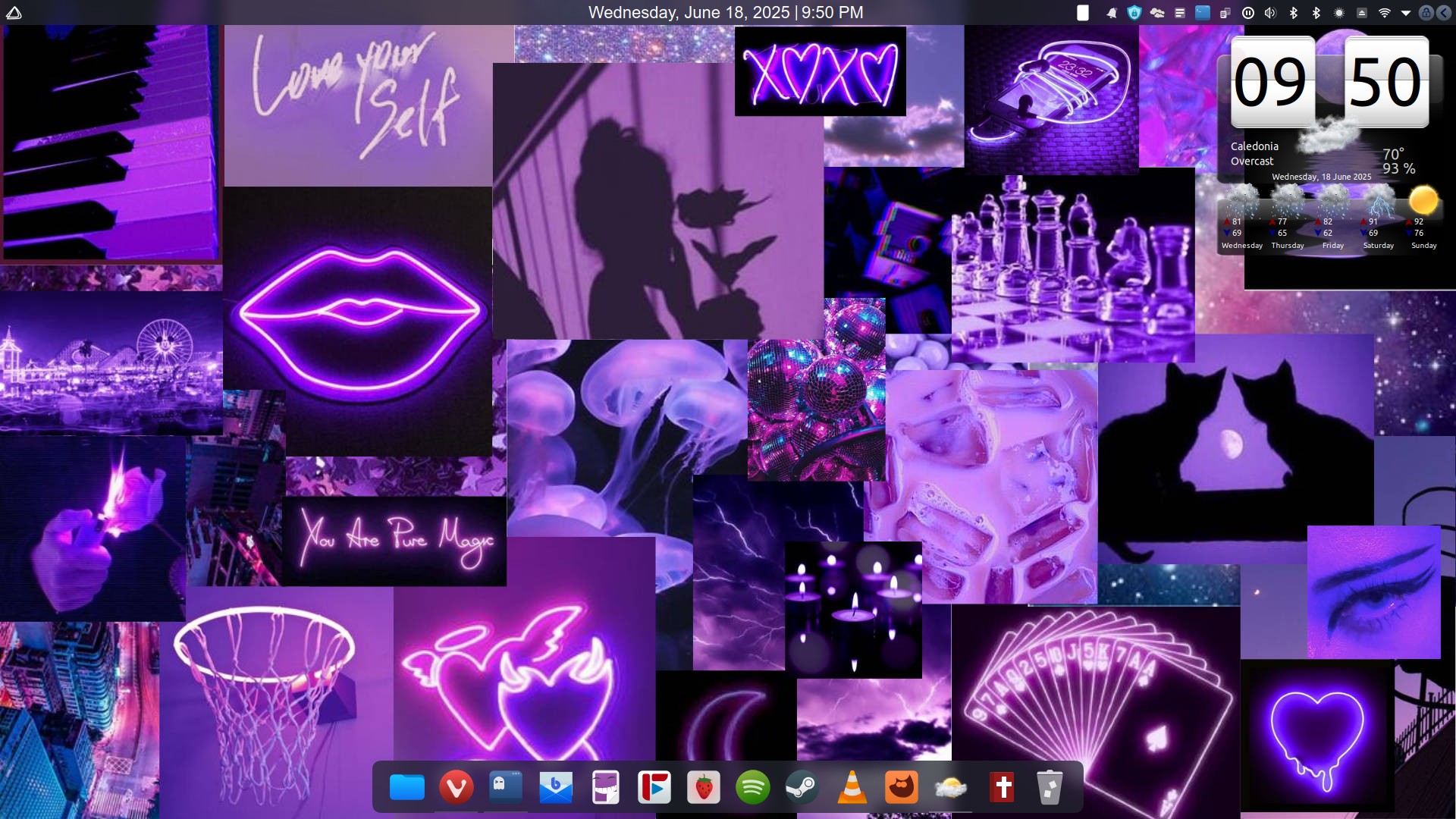Open the BlueMail envelope app
The width and height of the screenshot is (1456, 819).
pyautogui.click(x=556, y=787)
